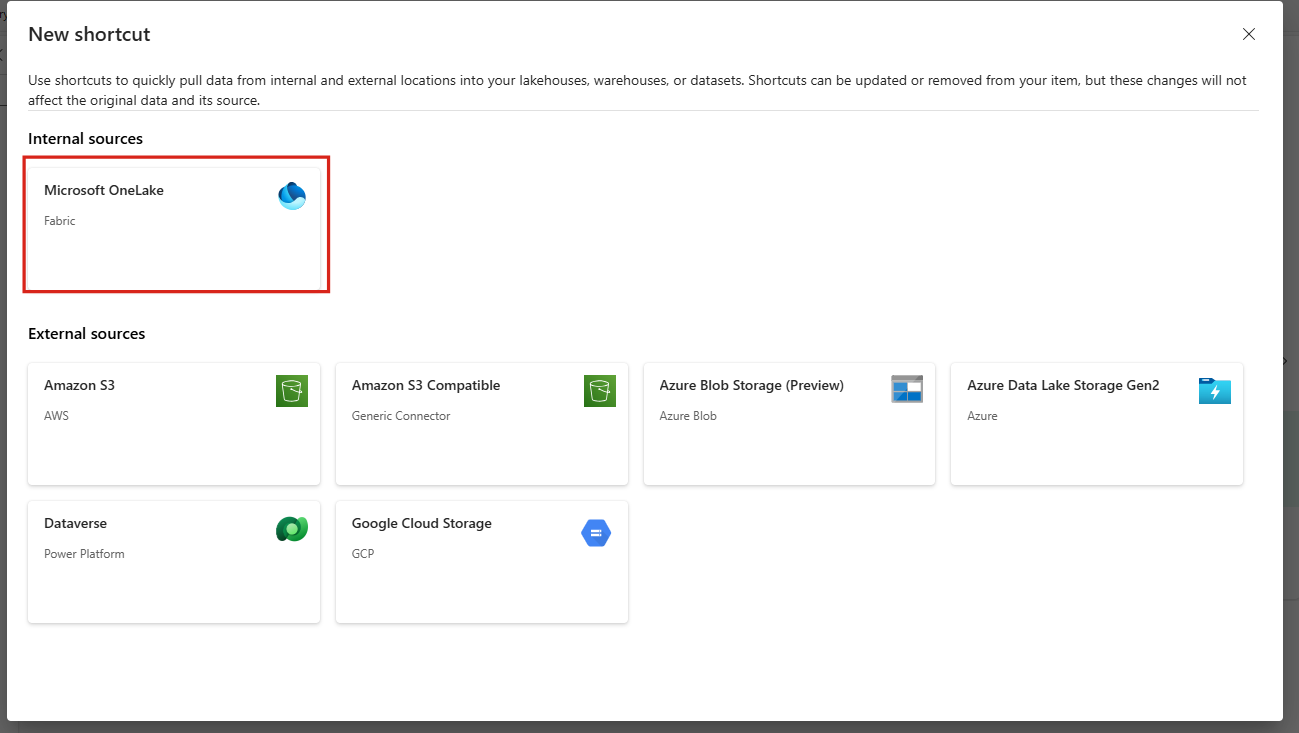Select the Google Cloud Storage card title

pyautogui.click(x=422, y=523)
